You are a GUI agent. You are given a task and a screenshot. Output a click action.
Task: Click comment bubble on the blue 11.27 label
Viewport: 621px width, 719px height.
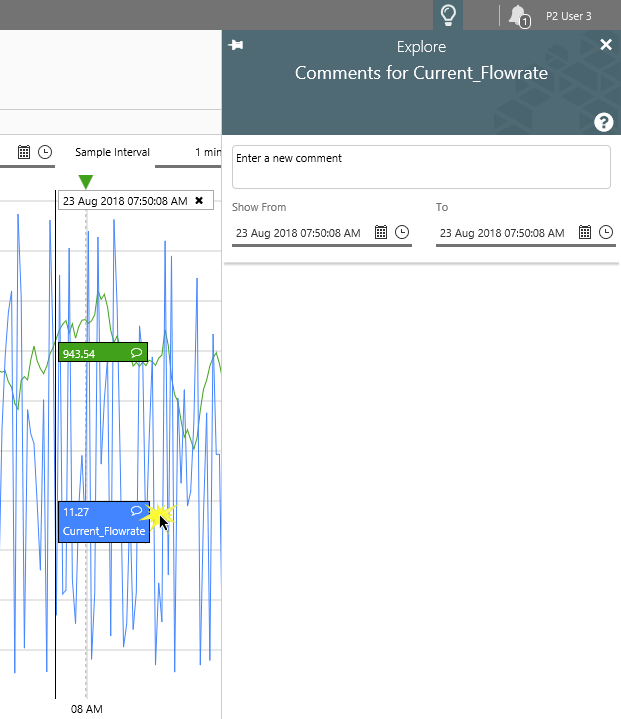(137, 511)
